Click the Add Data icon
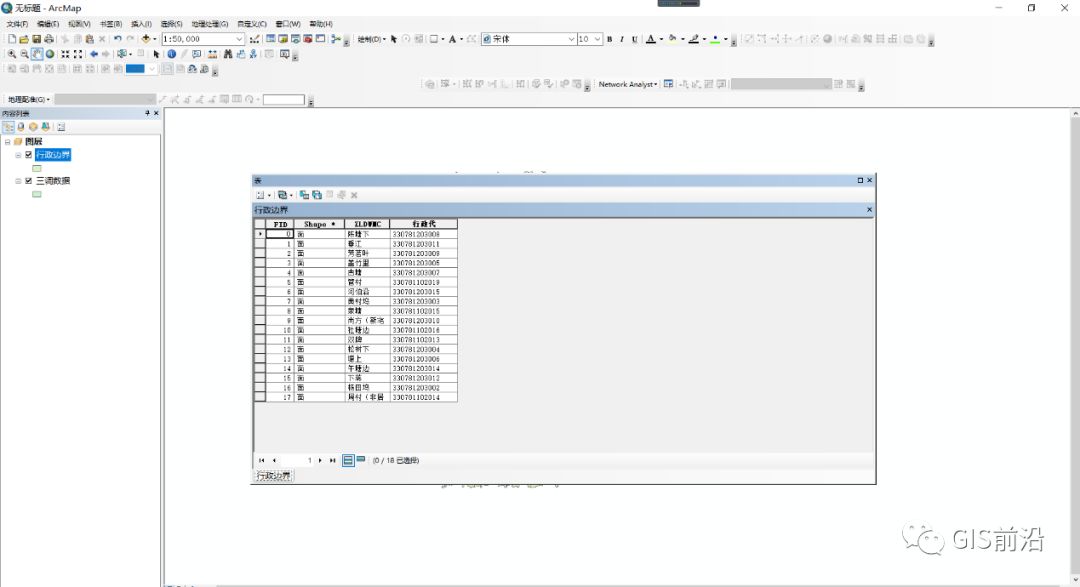The width and height of the screenshot is (1080, 587). 145,39
